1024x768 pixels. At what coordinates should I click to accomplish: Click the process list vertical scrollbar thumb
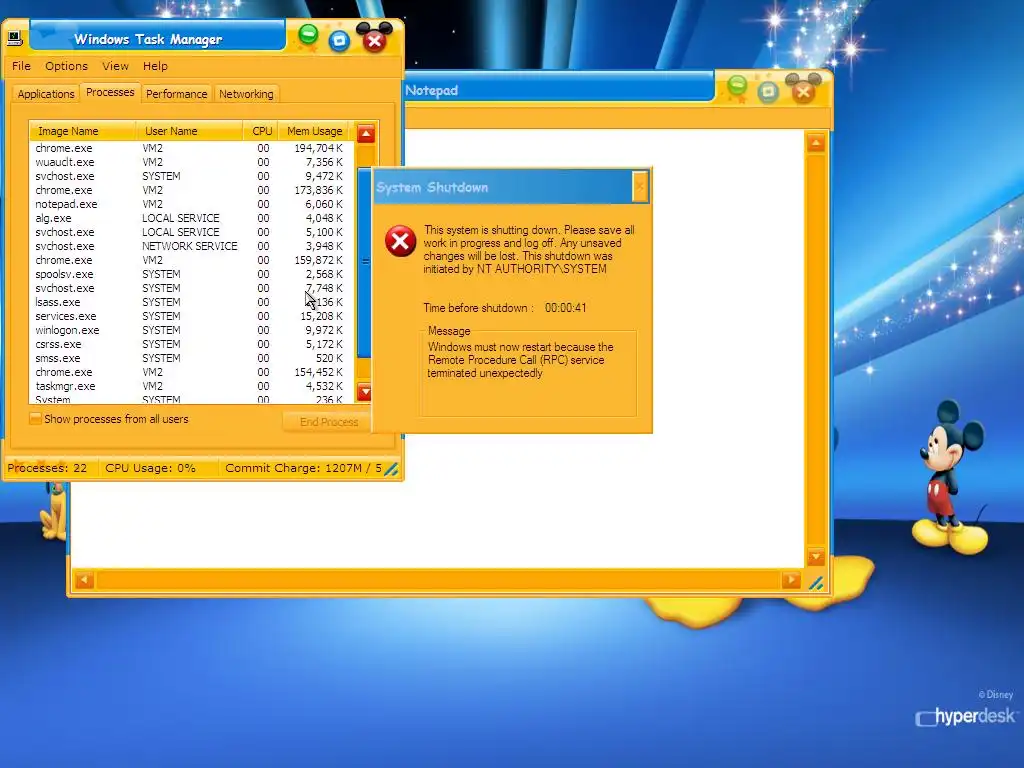tap(364, 263)
